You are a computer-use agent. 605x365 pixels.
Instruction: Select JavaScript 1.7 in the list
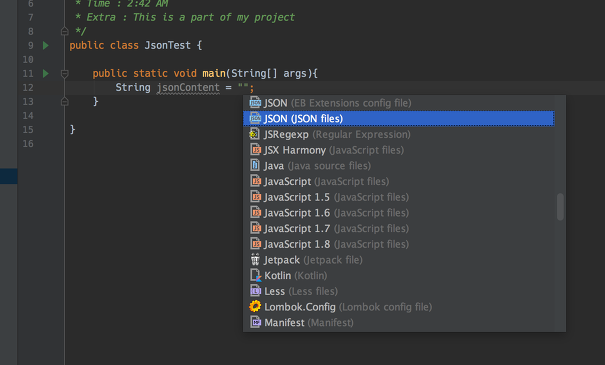pyautogui.click(x=399, y=228)
